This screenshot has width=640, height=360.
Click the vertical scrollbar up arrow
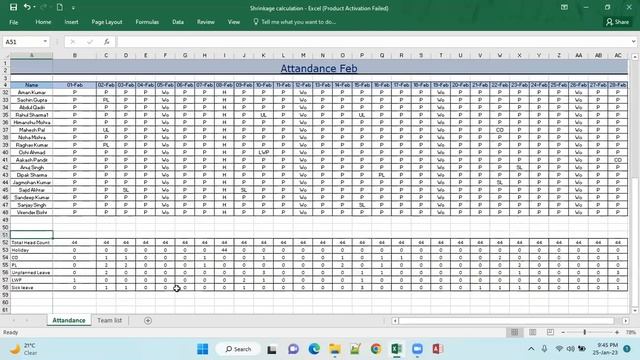635,57
